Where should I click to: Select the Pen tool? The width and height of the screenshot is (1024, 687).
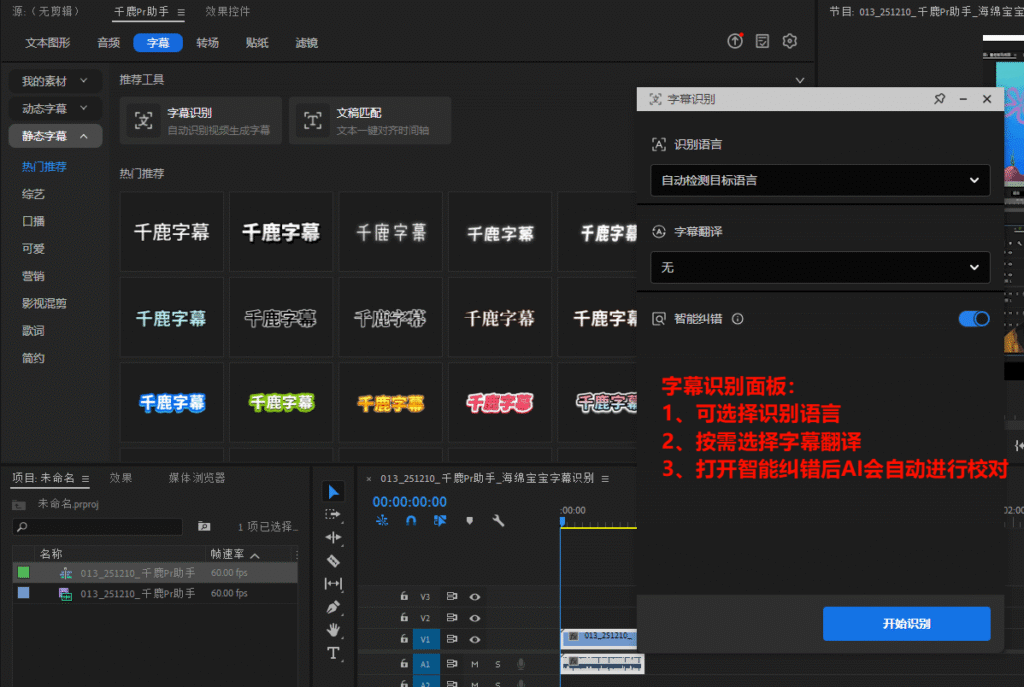point(334,607)
